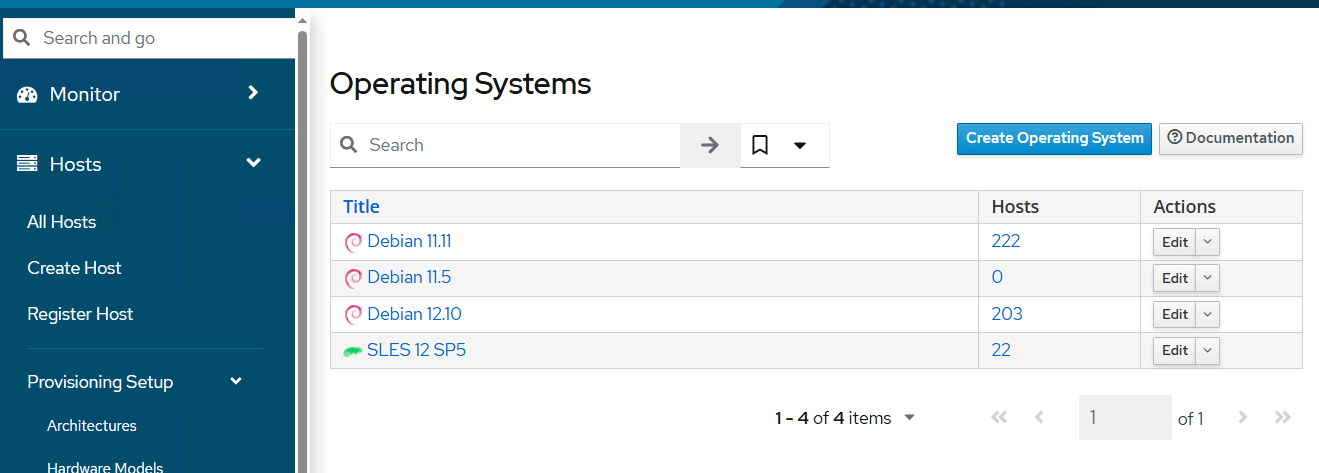Click the bookmark icon beside search
Screen dimensions: 1319x473
[760, 146]
